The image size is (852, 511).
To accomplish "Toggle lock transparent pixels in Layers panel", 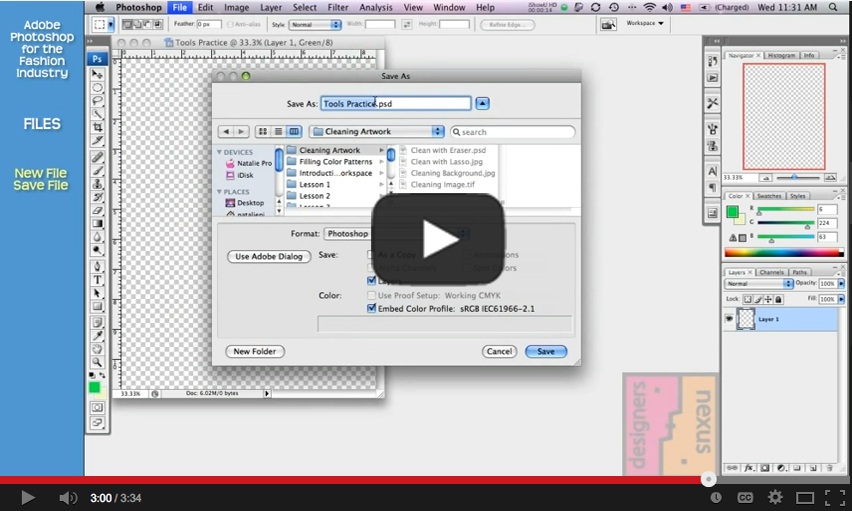I will coord(748,300).
